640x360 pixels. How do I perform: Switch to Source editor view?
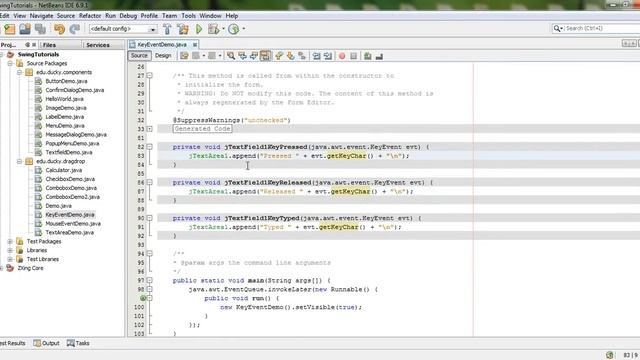(139, 56)
